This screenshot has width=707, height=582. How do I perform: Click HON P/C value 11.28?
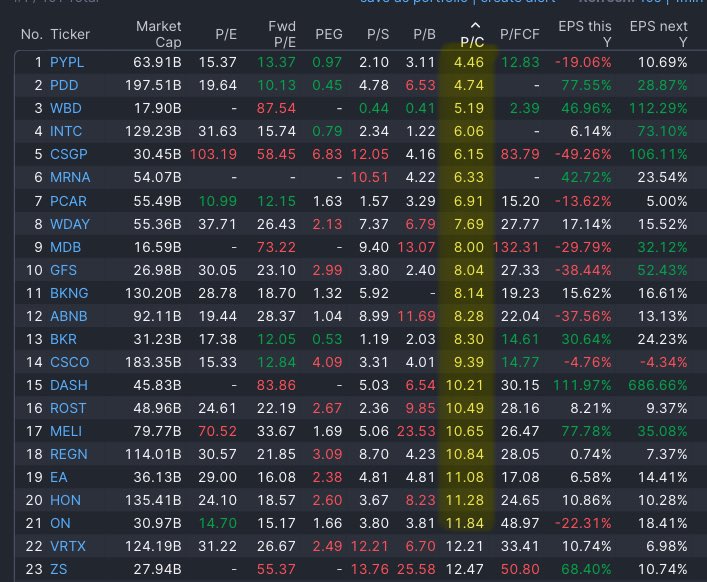click(x=465, y=500)
